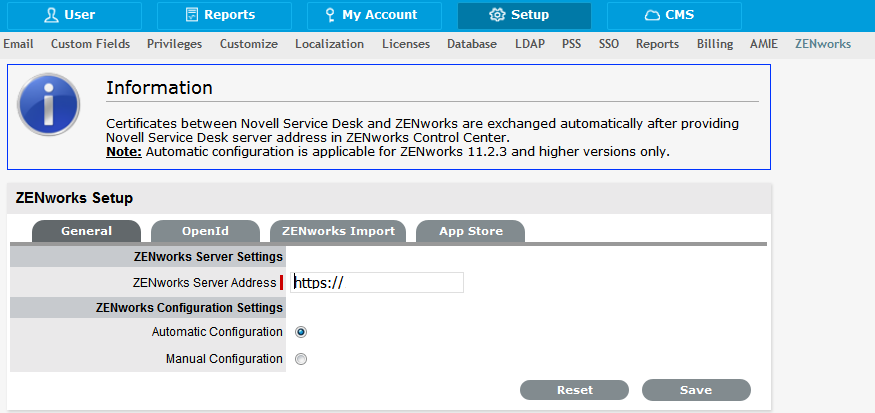The width and height of the screenshot is (875, 413).
Task: Navigate to the Licenses page
Action: tap(406, 44)
